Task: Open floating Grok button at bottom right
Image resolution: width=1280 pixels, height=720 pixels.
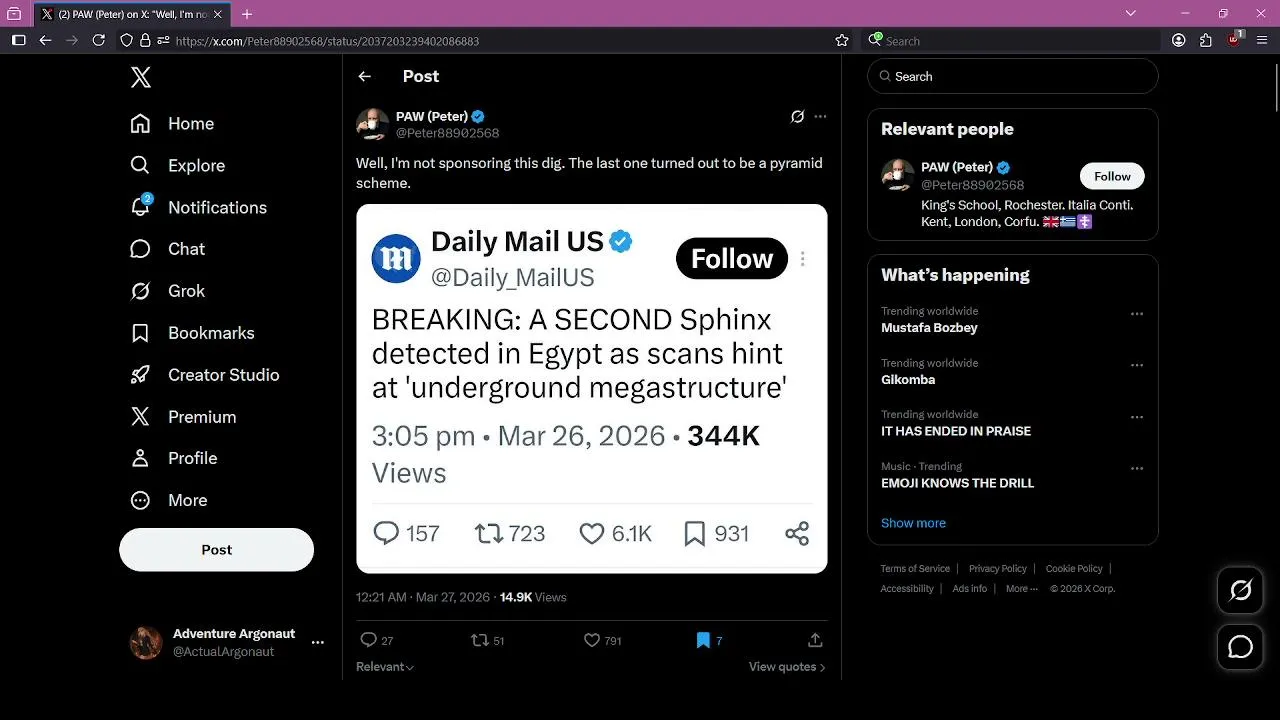Action: click(x=1240, y=591)
